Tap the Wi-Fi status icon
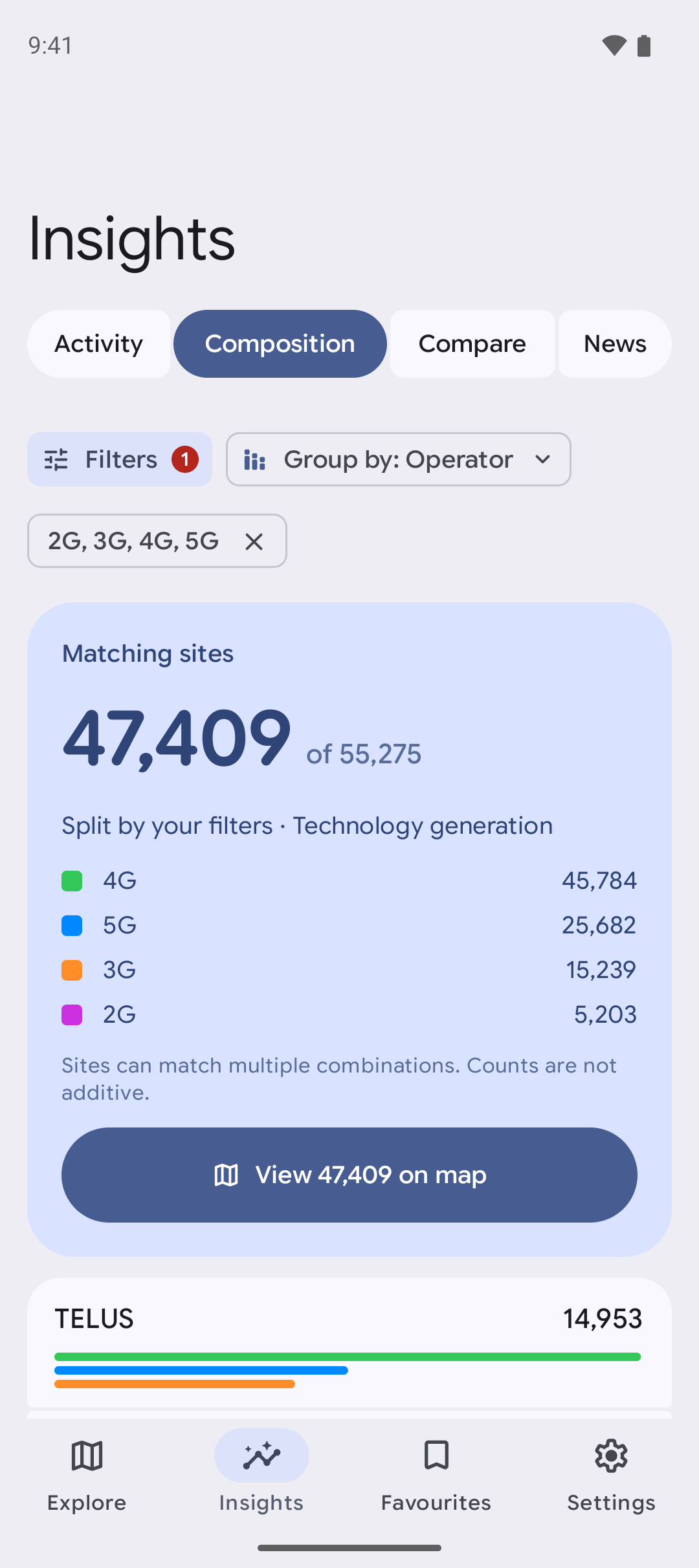 coord(614,46)
